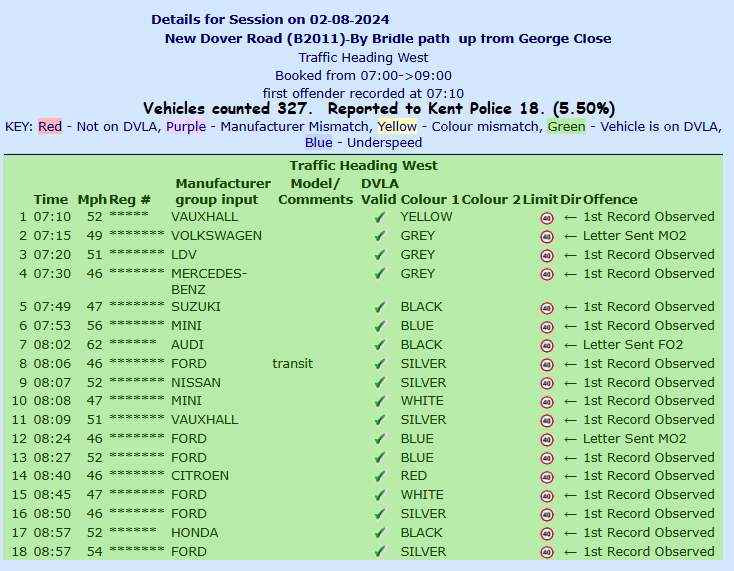Click the 40 limit sign in VOLKSWAGEN row
The image size is (734, 571).
click(x=547, y=237)
